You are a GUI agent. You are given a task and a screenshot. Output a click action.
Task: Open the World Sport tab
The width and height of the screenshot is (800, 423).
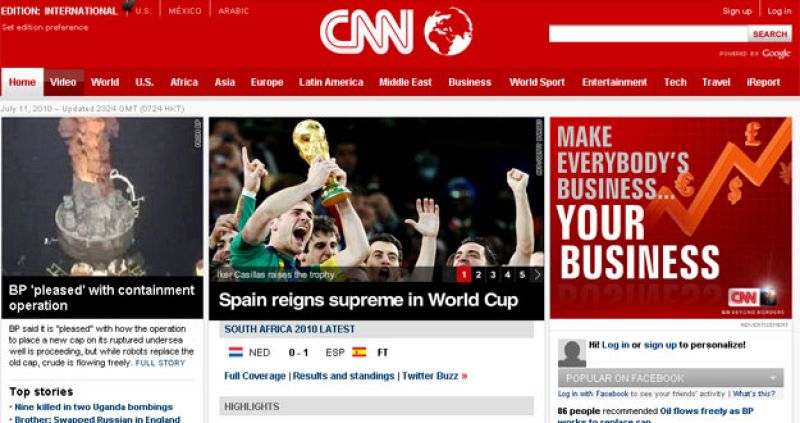point(537,82)
